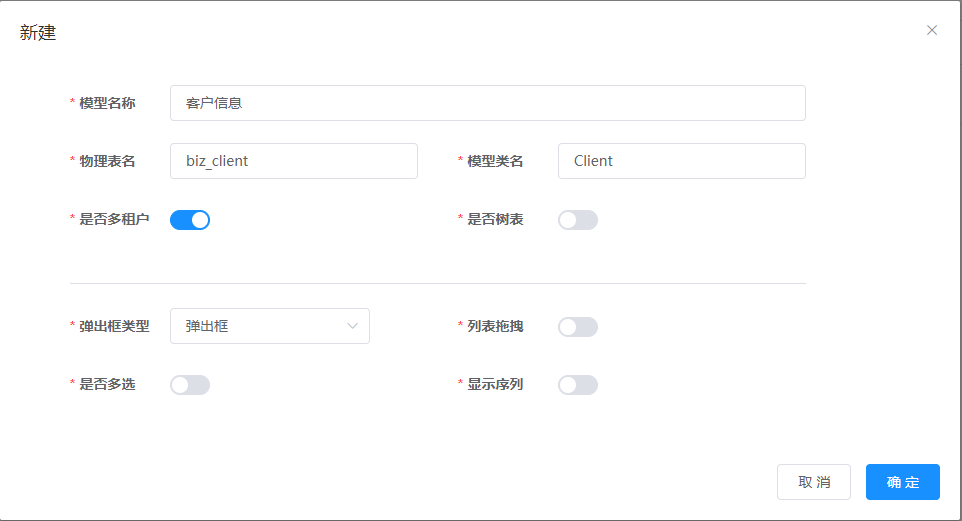
Task: Click the 列表拖拽 label text
Action: point(495,326)
